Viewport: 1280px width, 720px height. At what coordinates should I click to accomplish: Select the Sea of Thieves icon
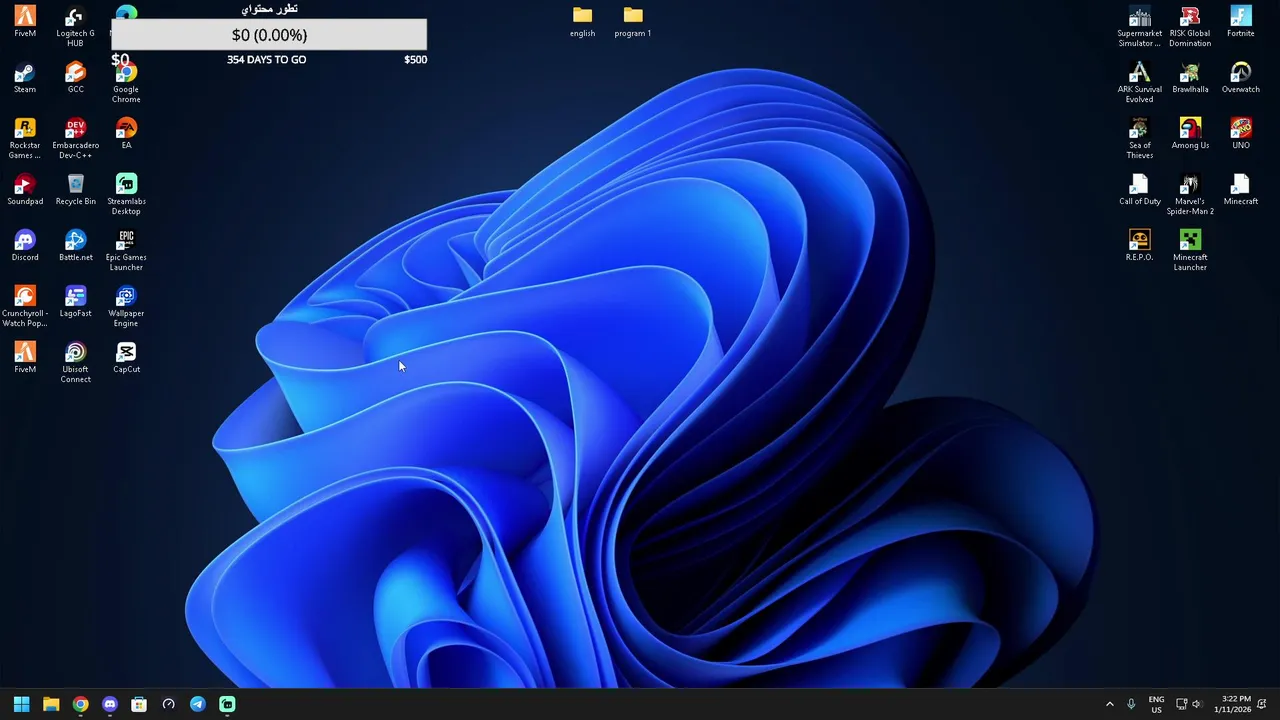(x=1139, y=139)
